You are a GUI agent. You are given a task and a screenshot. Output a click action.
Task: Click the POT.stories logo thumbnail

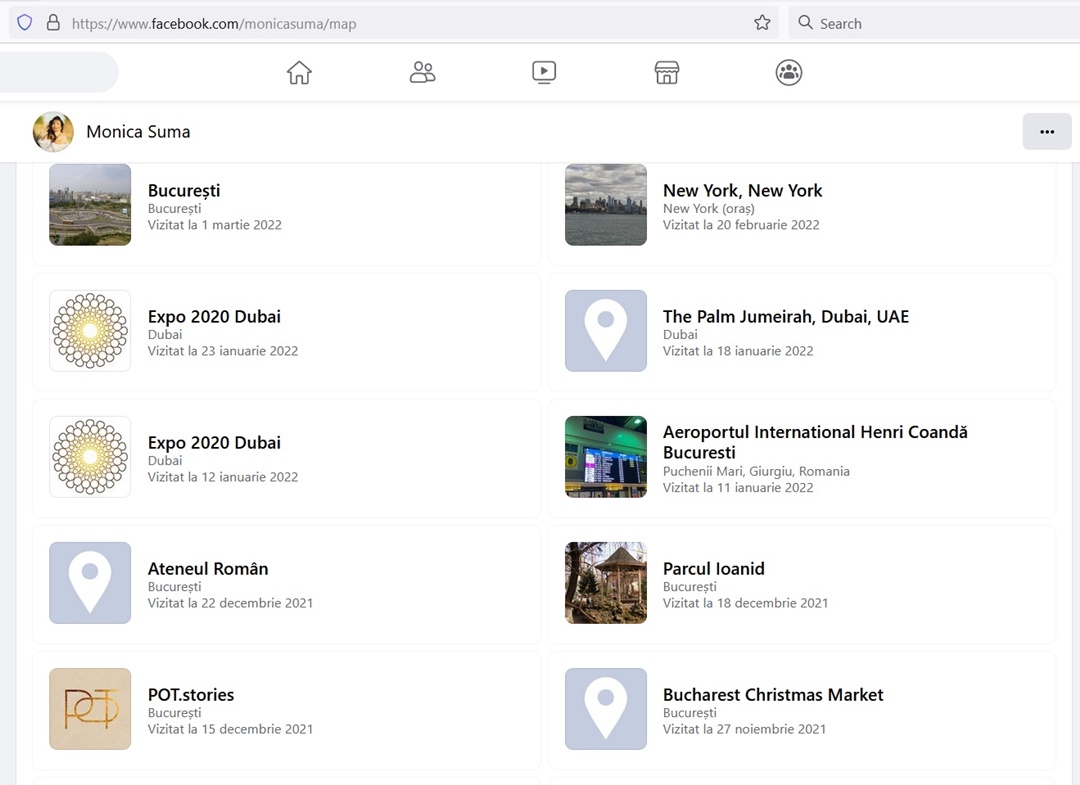pyautogui.click(x=90, y=709)
